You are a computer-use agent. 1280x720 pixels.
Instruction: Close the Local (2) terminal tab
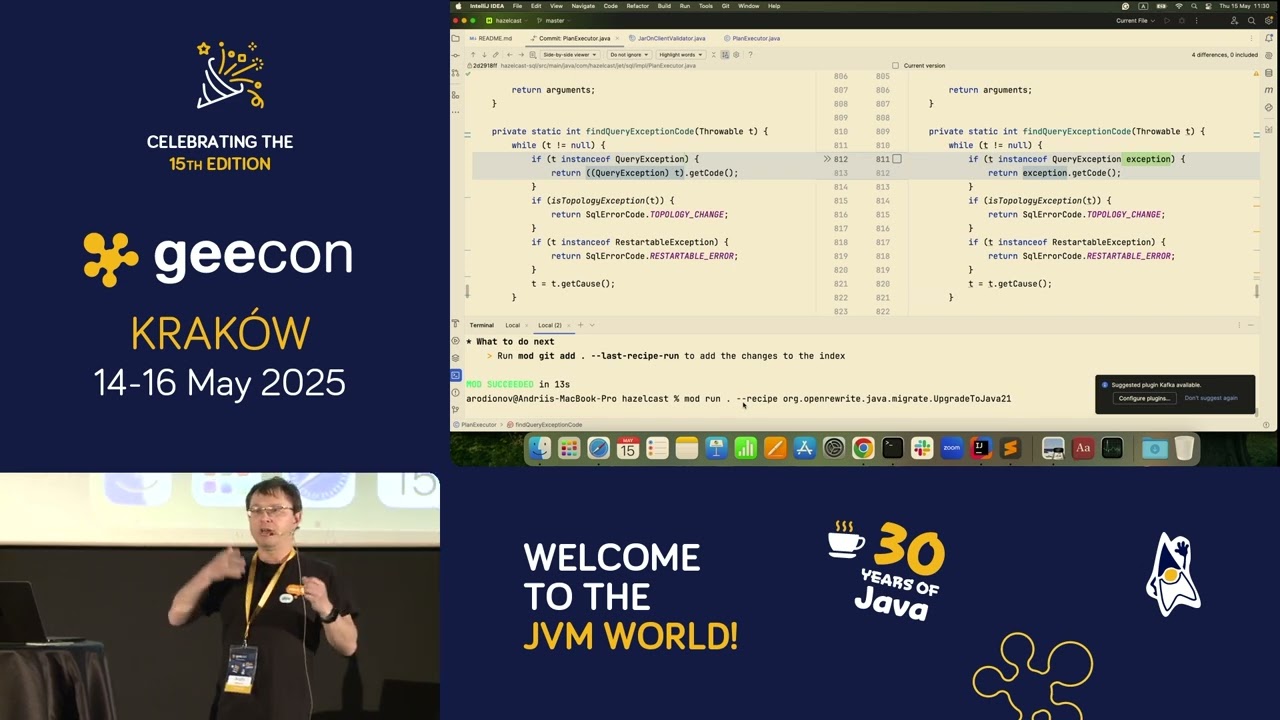point(570,325)
